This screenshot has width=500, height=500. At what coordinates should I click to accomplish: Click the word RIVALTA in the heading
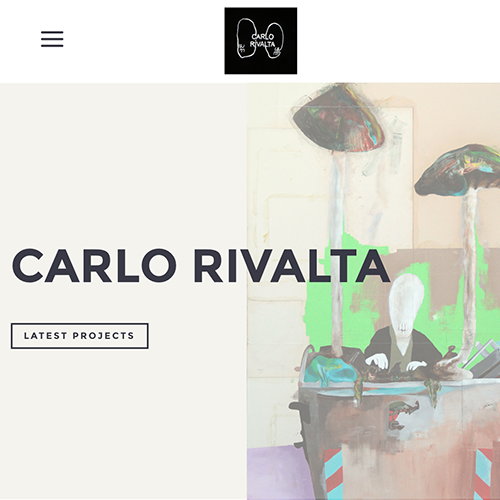[292, 266]
